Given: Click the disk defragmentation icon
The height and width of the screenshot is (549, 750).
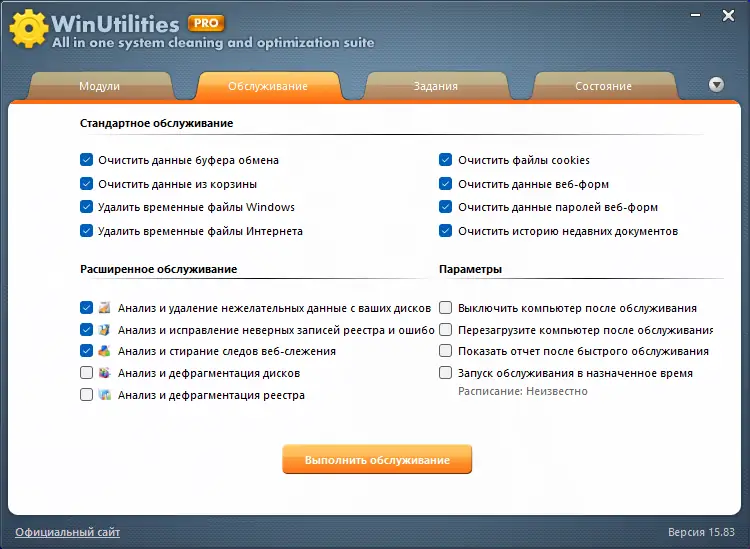Looking at the screenshot, I should (104, 373).
